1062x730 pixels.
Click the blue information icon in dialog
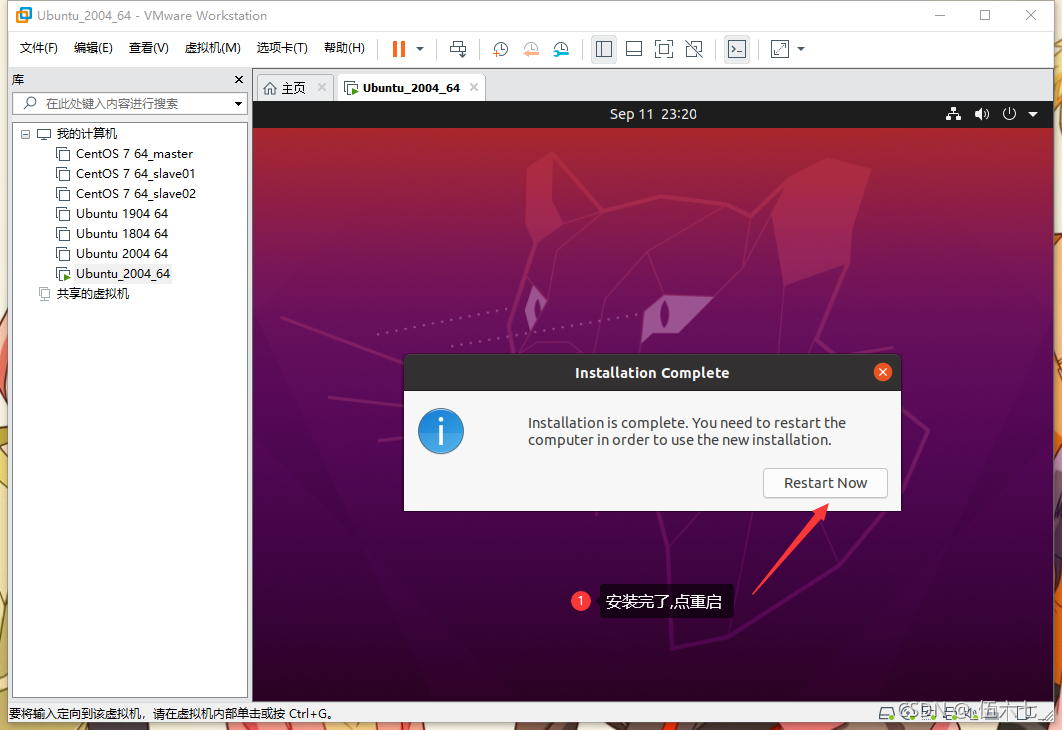(441, 431)
